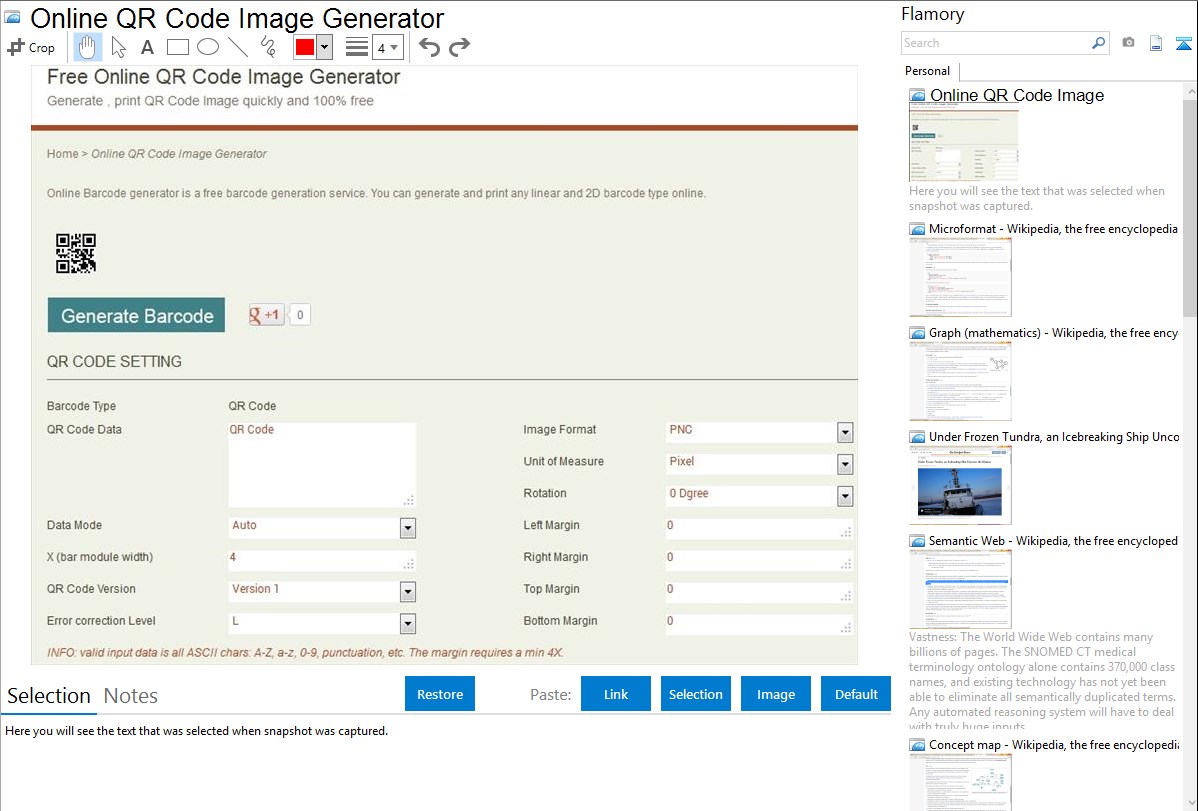Open the QR Code Version dropdown
The image size is (1198, 811).
pyautogui.click(x=407, y=592)
